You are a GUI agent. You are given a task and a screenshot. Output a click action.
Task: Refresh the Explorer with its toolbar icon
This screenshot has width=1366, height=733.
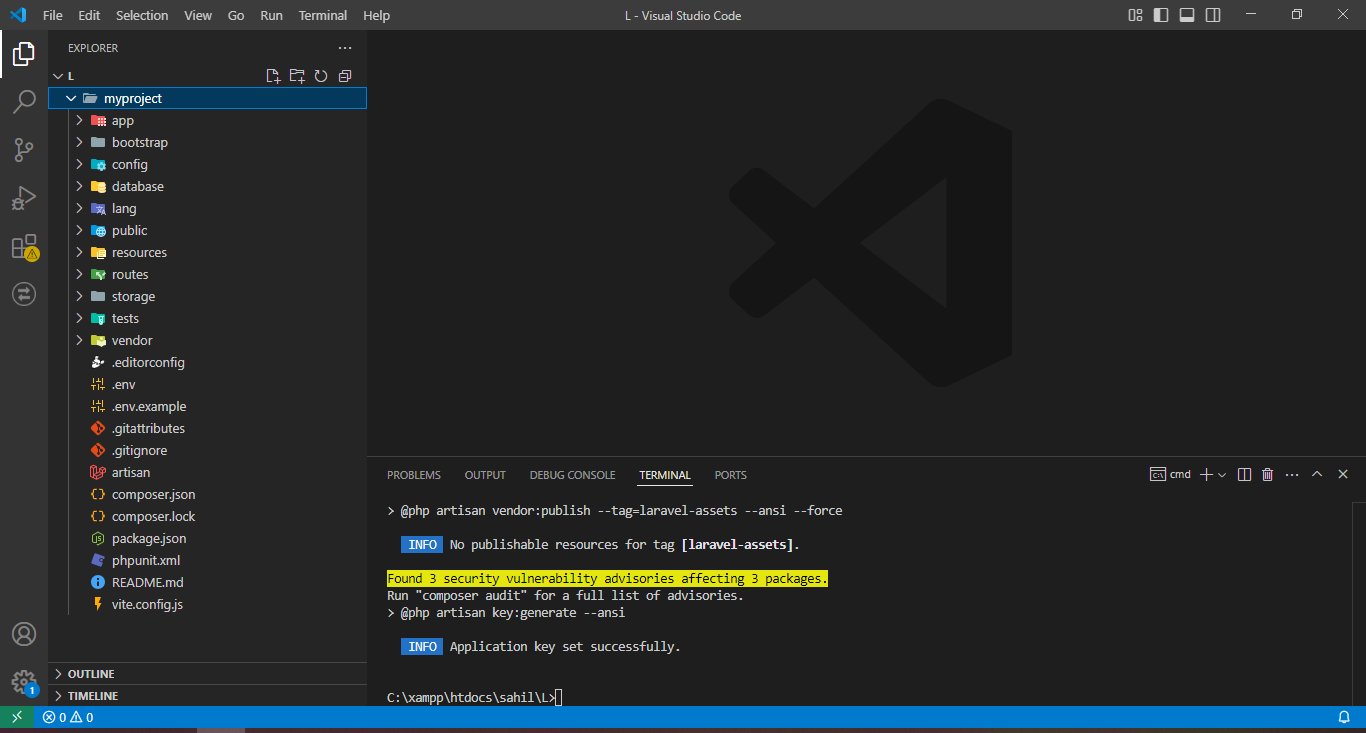(x=321, y=75)
